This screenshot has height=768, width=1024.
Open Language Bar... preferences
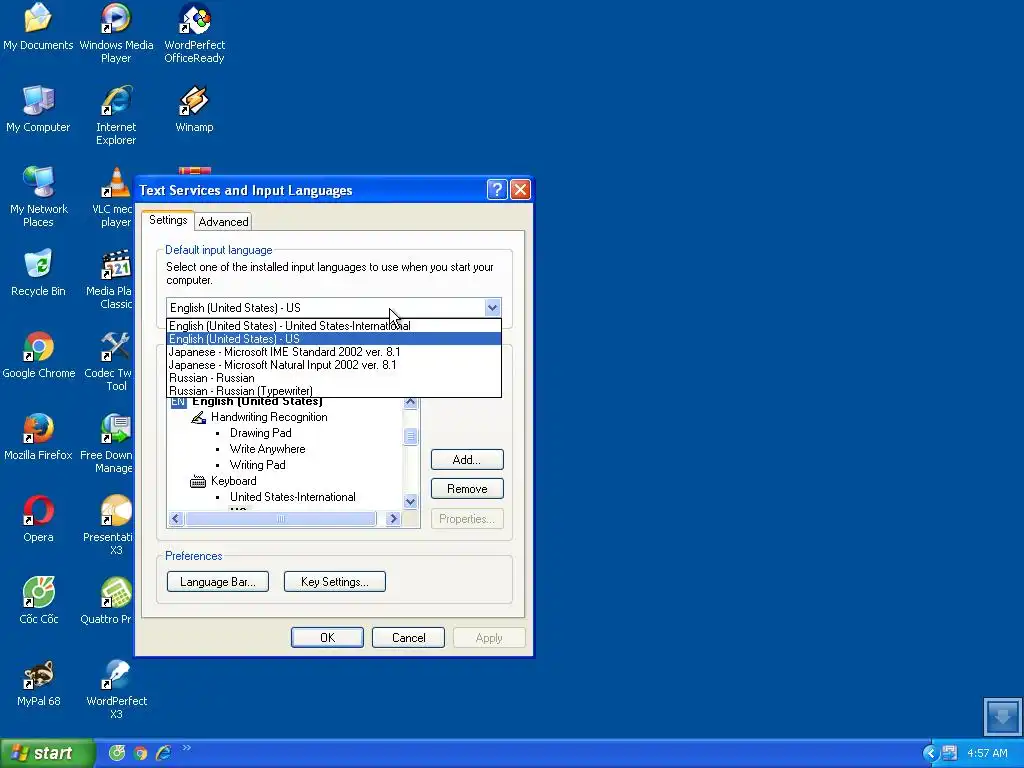(x=217, y=581)
